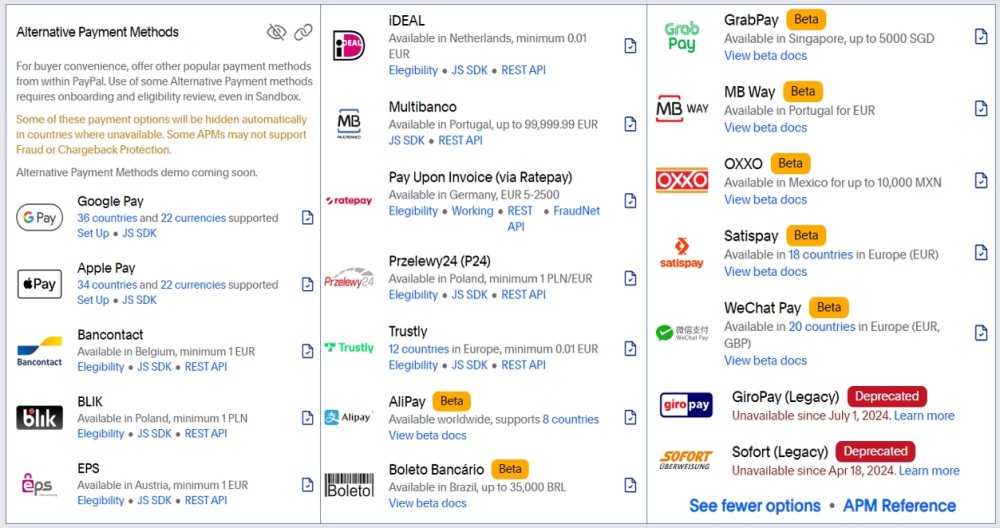Click the iDEAL document icon
The image size is (1000, 528).
[630, 46]
